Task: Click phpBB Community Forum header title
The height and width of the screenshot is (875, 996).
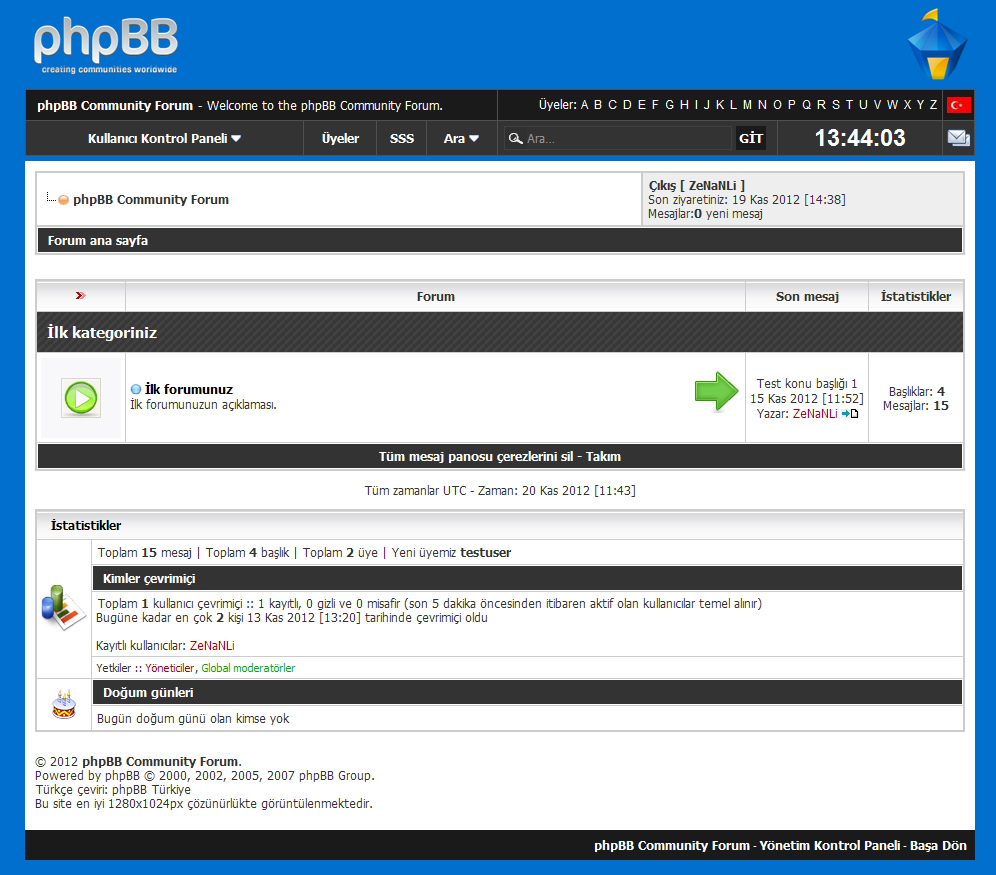Action: coord(115,105)
